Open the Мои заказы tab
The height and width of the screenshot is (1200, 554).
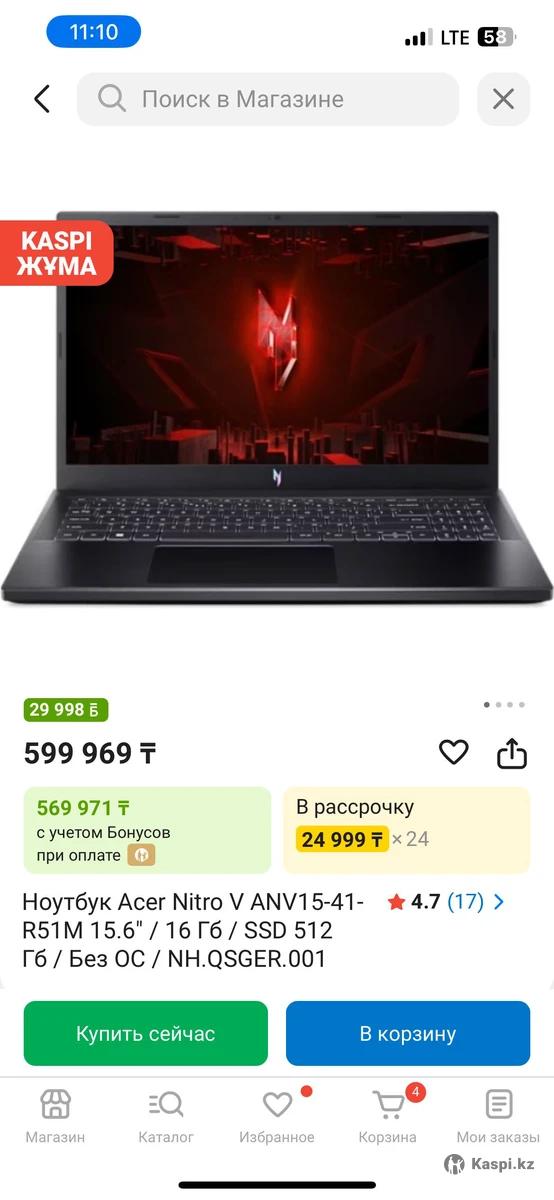(x=498, y=1116)
